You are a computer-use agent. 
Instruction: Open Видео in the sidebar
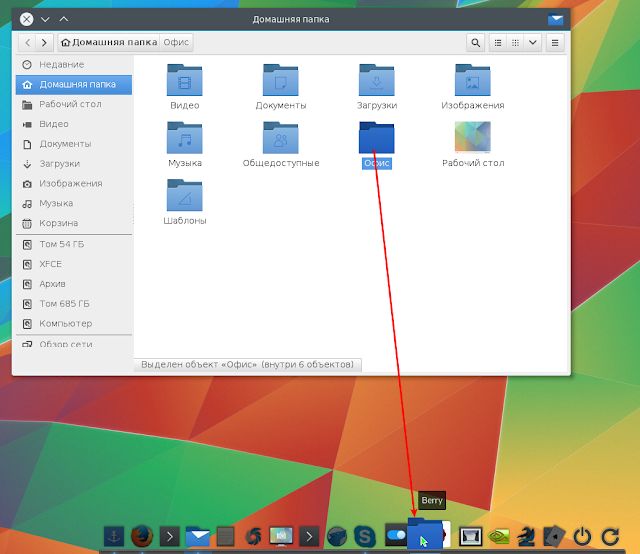(74, 124)
